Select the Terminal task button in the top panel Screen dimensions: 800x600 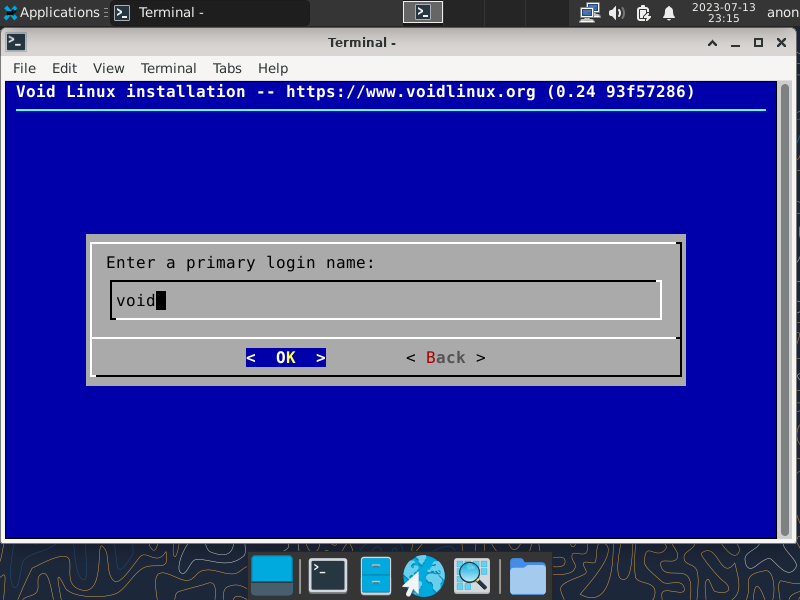tap(210, 12)
